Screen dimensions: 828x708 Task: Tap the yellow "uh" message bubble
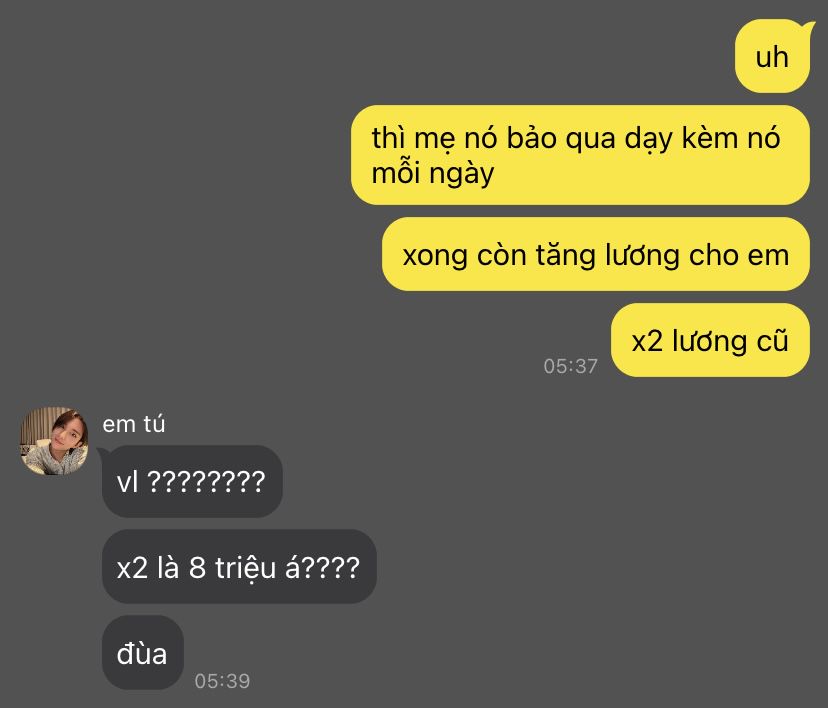click(772, 56)
